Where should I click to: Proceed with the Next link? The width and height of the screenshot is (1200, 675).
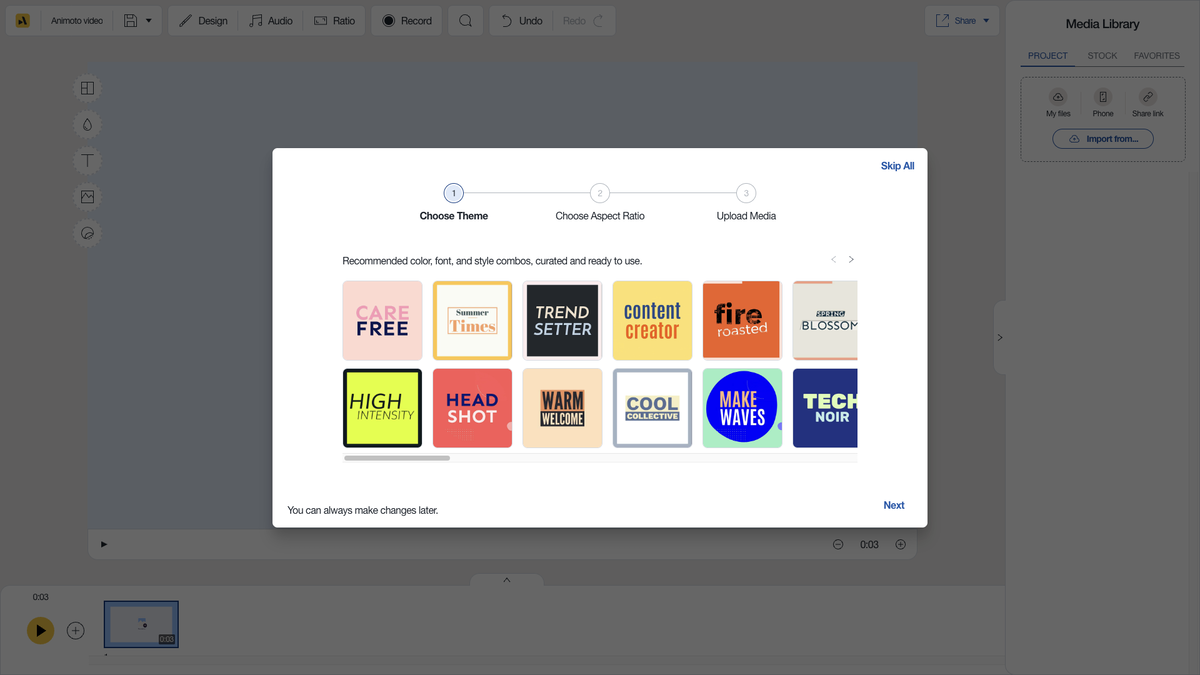pyautogui.click(x=893, y=505)
